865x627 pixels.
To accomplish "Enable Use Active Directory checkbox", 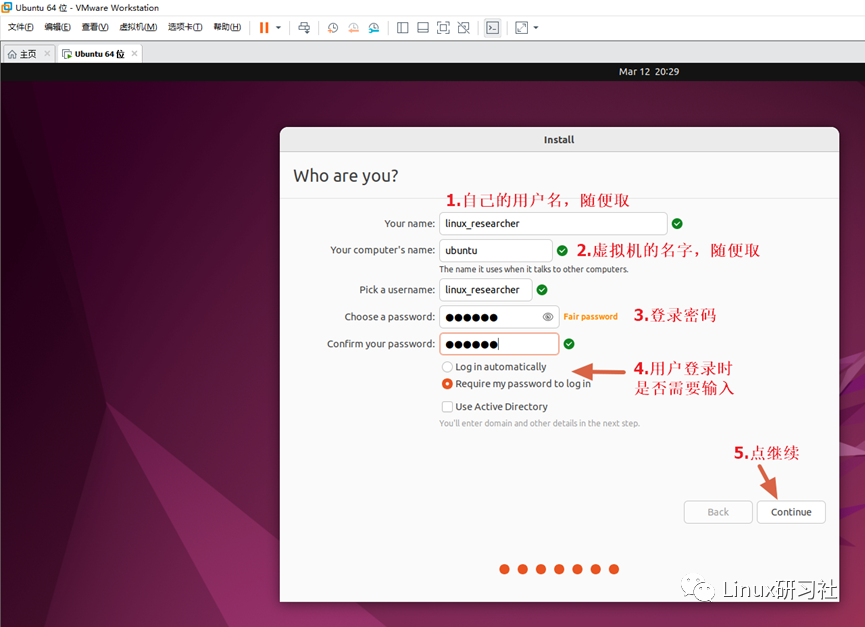I will click(447, 406).
